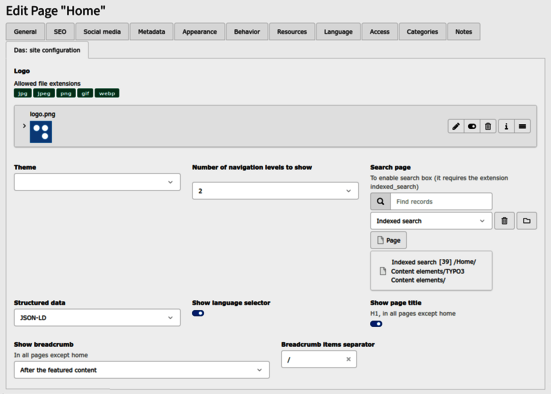Image resolution: width=551 pixels, height=394 pixels.
Task: Expand the logo.png record chevron
Action: click(x=24, y=126)
